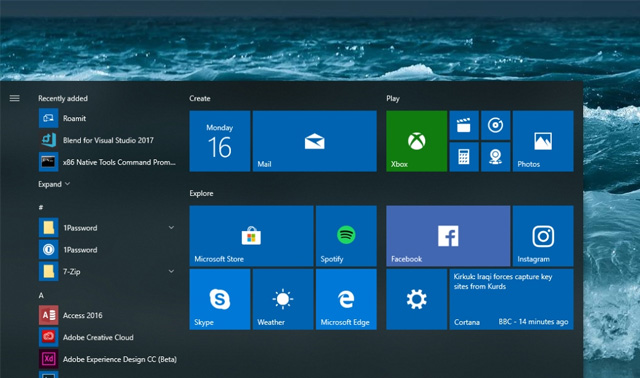640x378 pixels.
Task: Open the Access 2016 icon
Action: [49, 315]
